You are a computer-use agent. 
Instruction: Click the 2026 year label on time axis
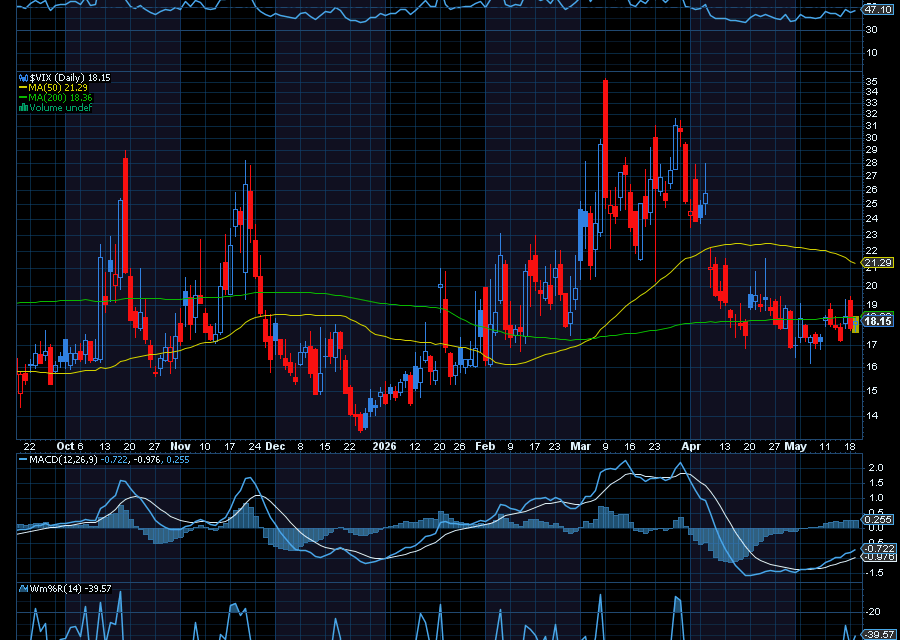(x=384, y=447)
